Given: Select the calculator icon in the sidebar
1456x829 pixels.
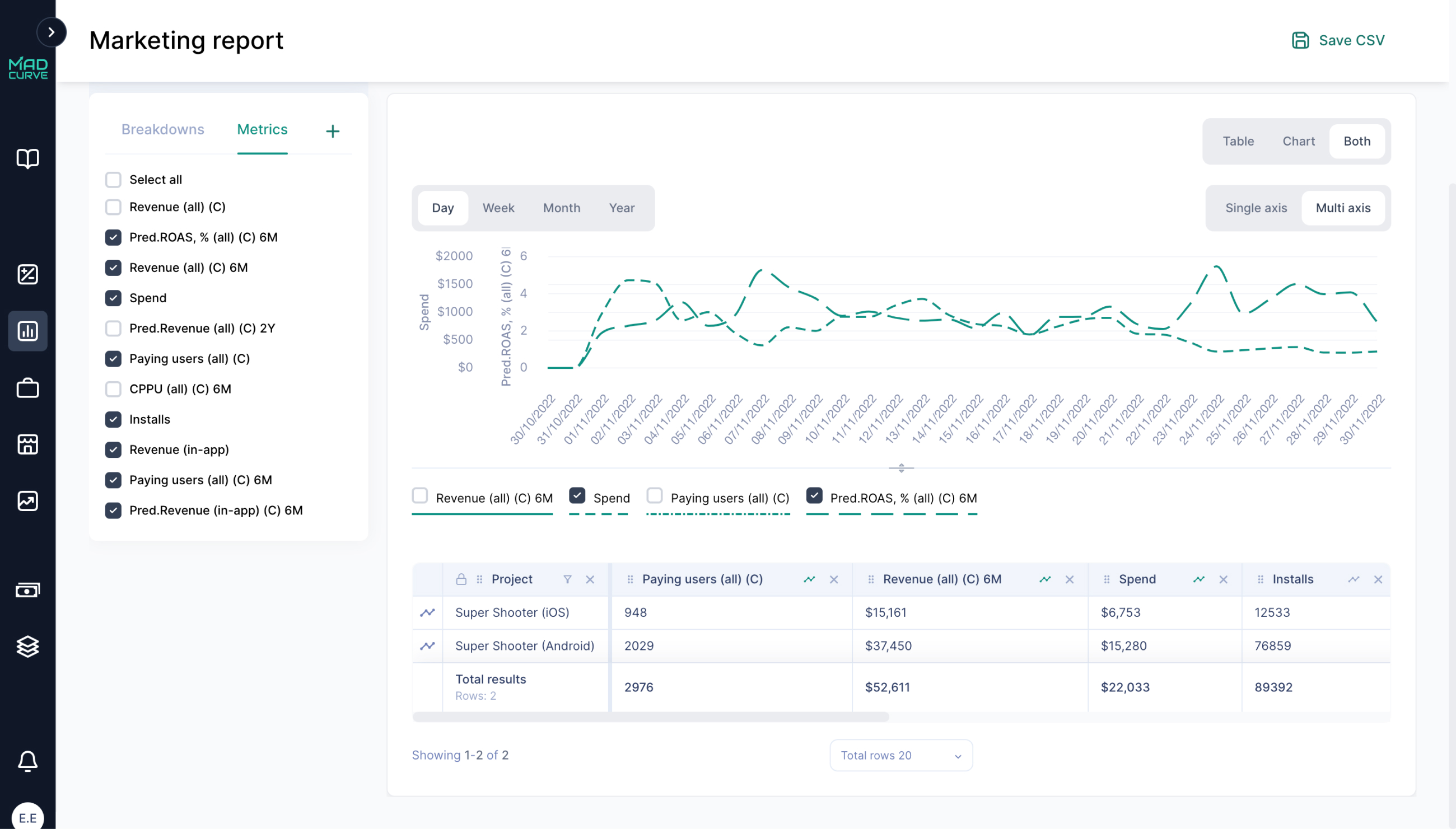Looking at the screenshot, I should tap(27, 274).
